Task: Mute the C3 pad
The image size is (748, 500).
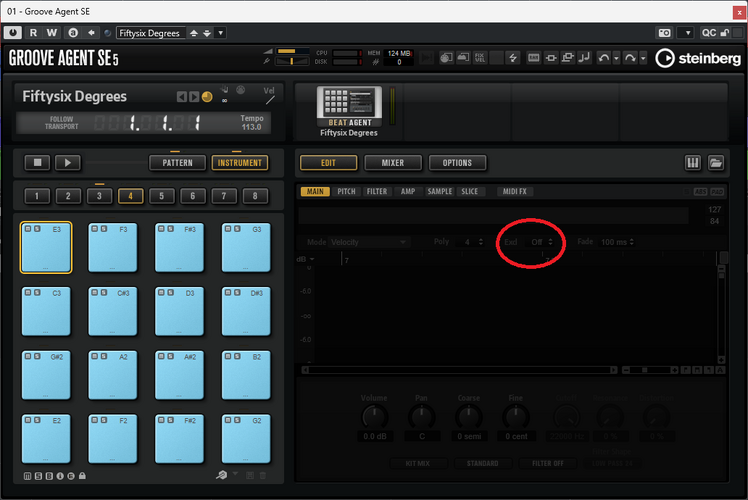Action: coord(28,292)
